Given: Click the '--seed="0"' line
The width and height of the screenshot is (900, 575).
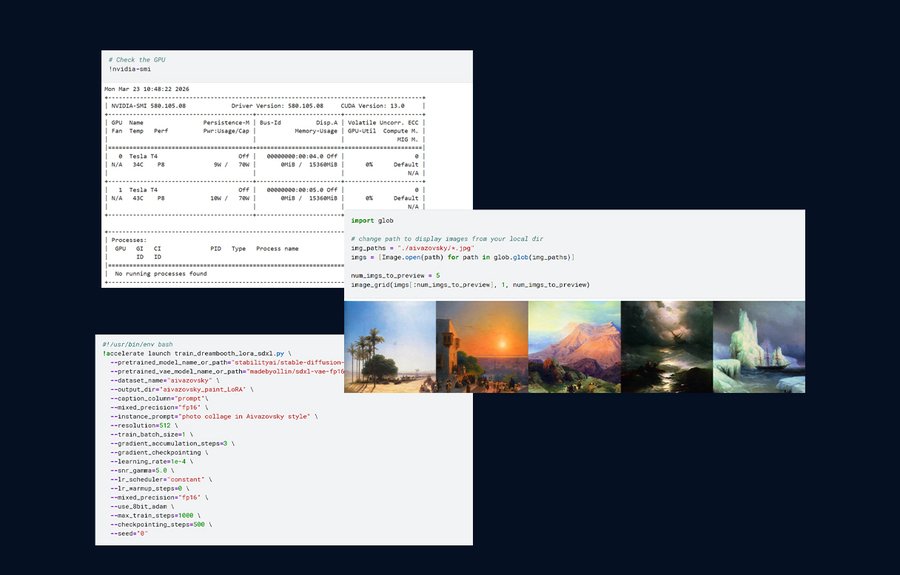Looking at the screenshot, I should pos(129,534).
